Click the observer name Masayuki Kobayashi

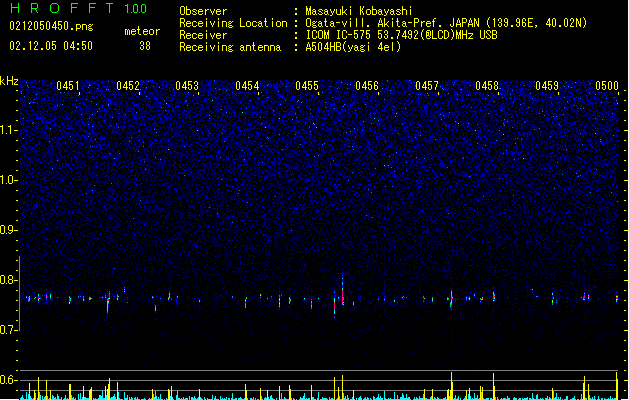click(x=359, y=11)
